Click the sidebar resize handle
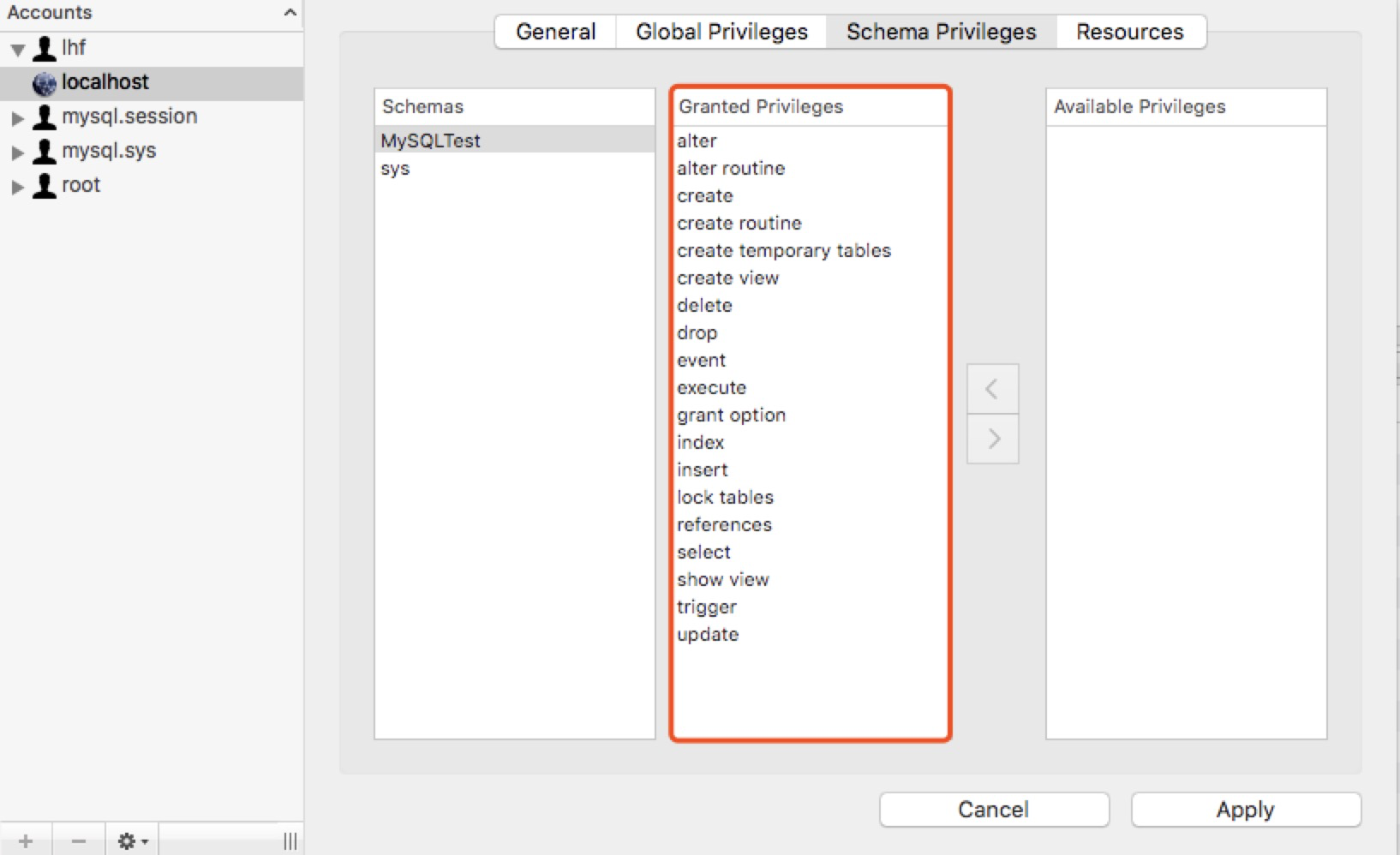This screenshot has width=1400, height=855. (x=290, y=840)
